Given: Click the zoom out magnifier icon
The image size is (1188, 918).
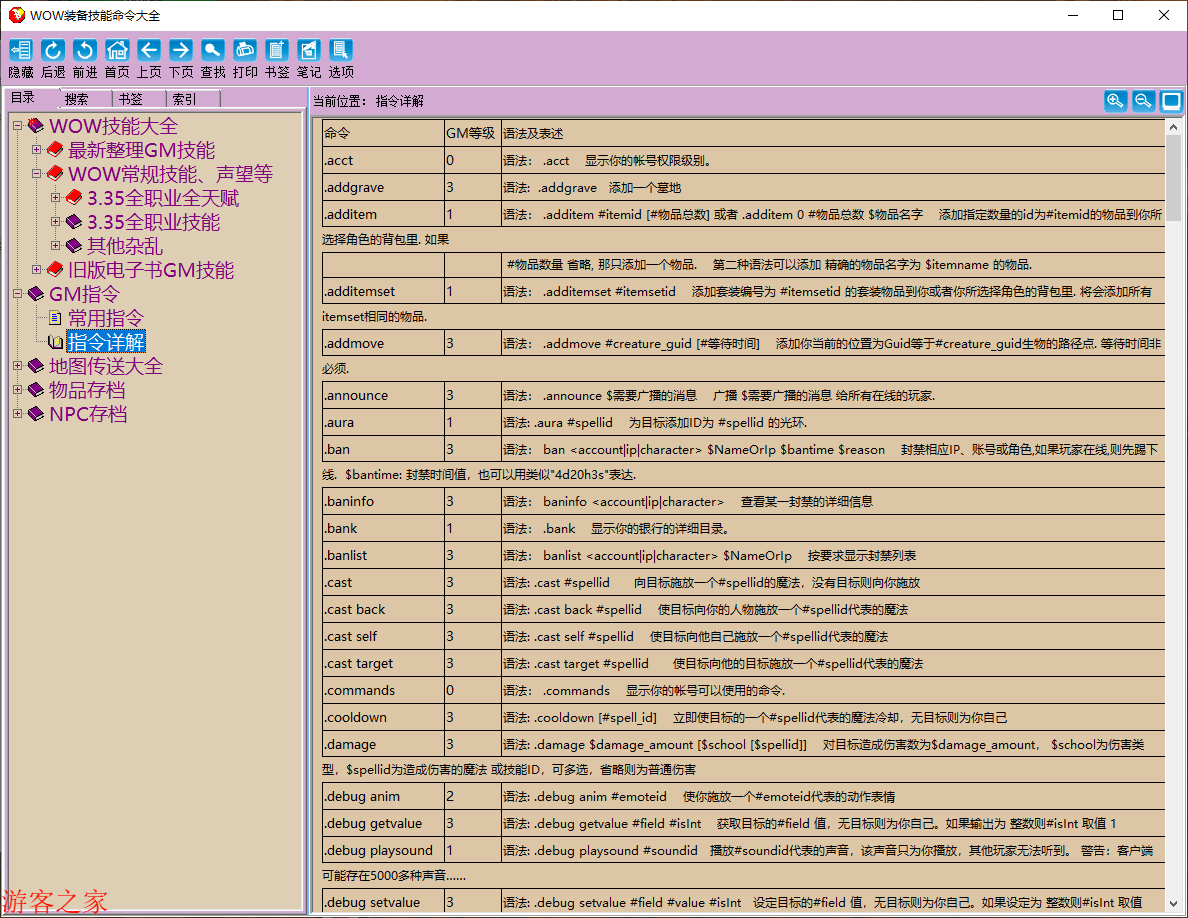Looking at the screenshot, I should pyautogui.click(x=1143, y=101).
